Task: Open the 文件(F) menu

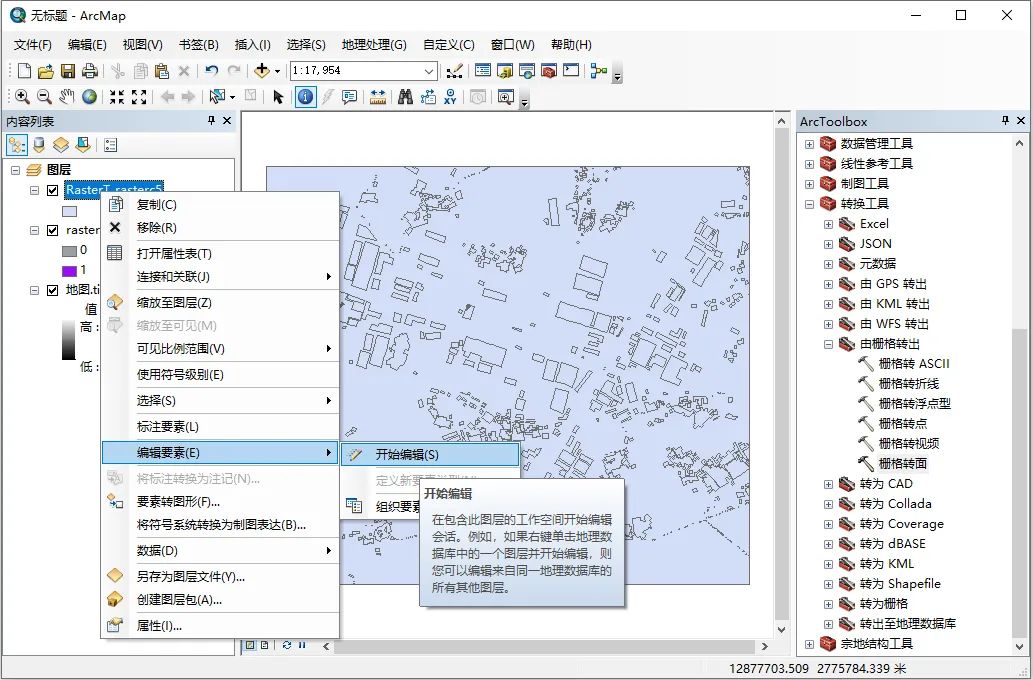Action: [x=32, y=45]
